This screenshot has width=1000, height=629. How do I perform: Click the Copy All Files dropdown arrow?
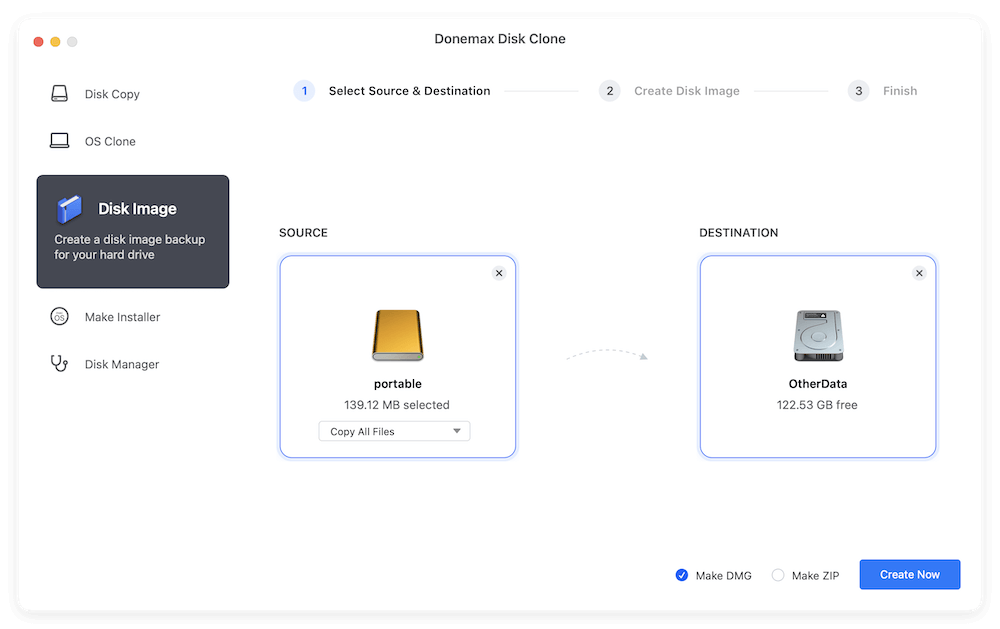(x=456, y=430)
